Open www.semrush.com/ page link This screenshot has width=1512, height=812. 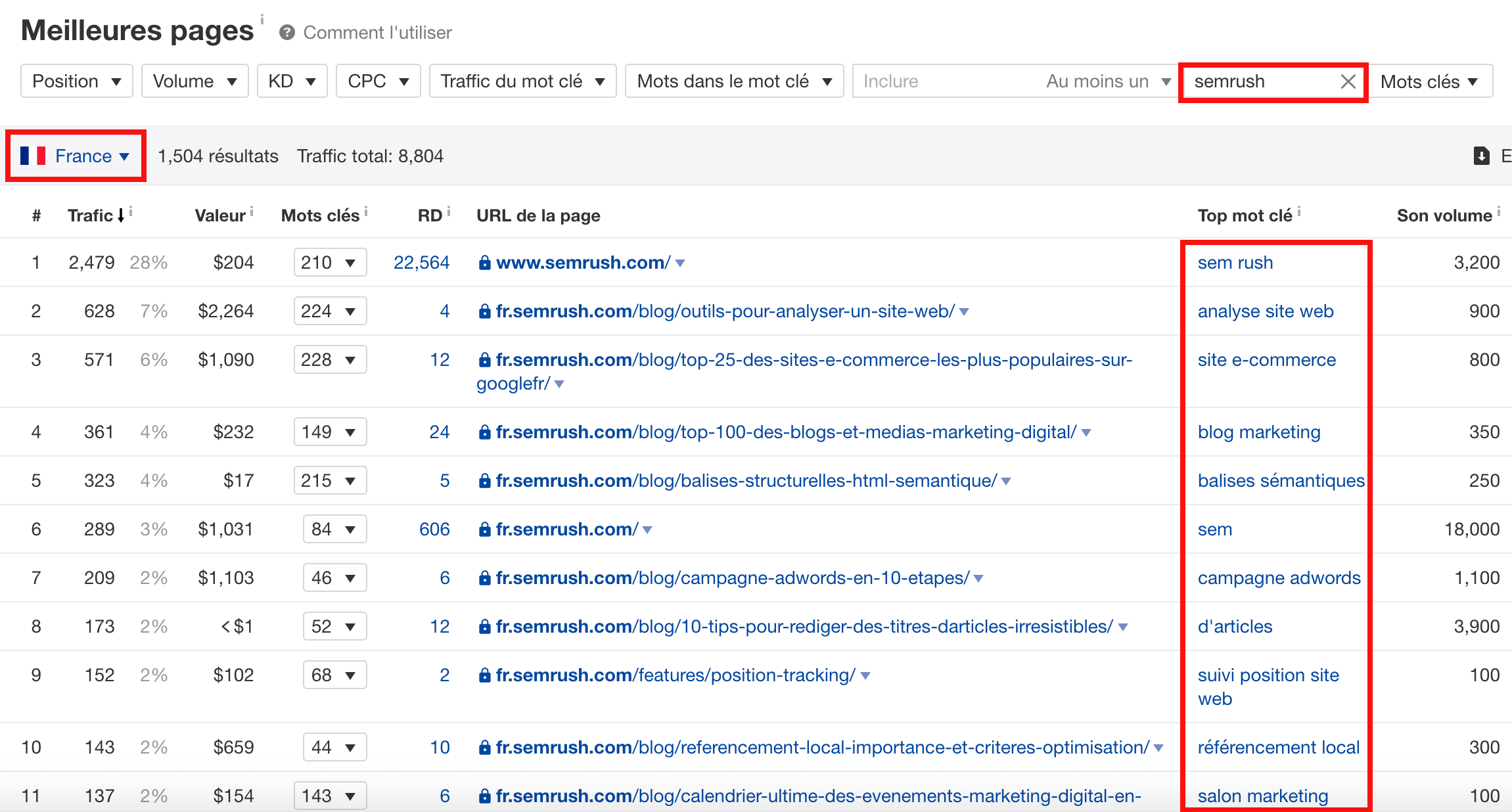584,263
